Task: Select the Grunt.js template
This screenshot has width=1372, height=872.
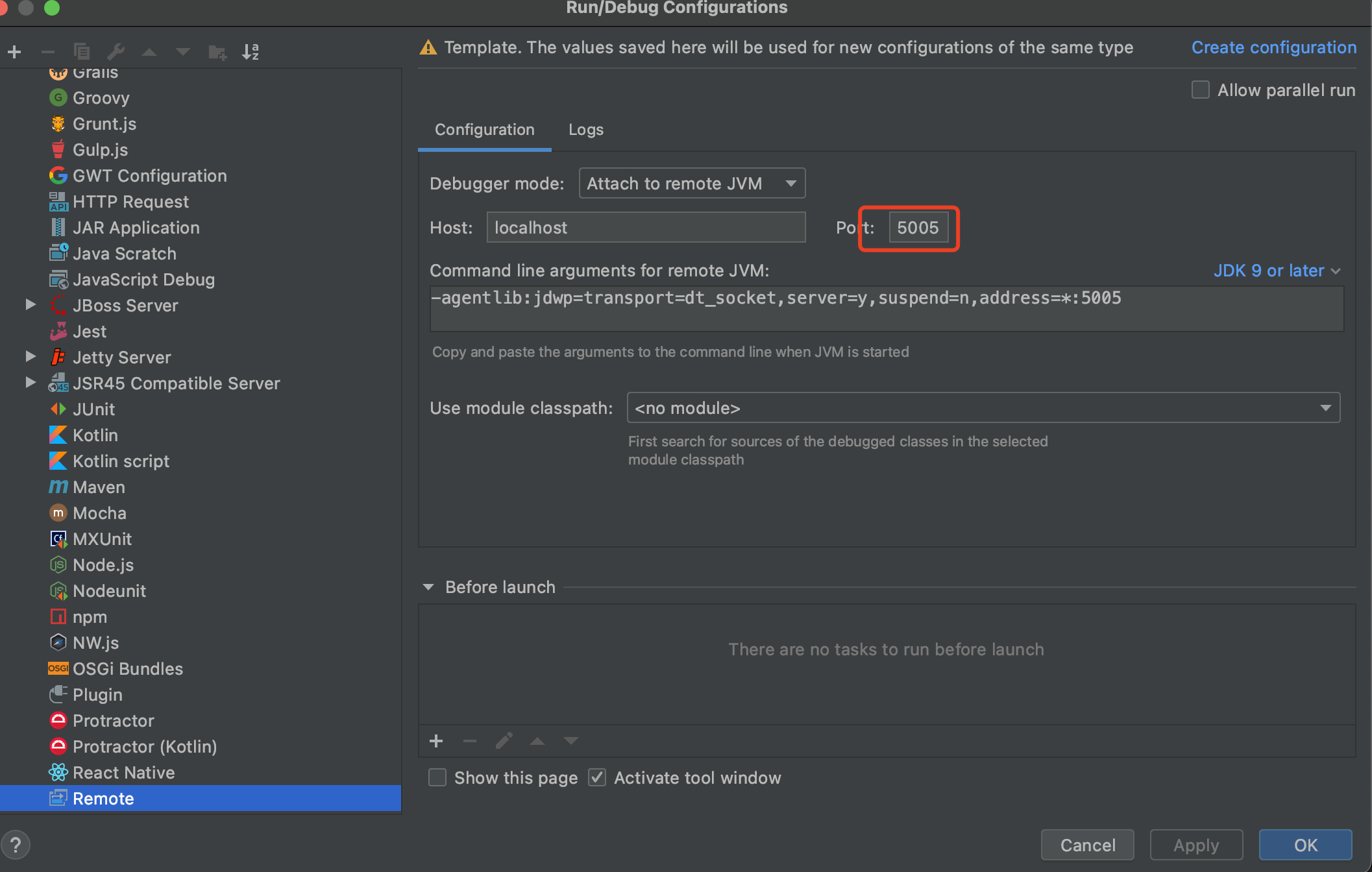Action: (x=104, y=124)
